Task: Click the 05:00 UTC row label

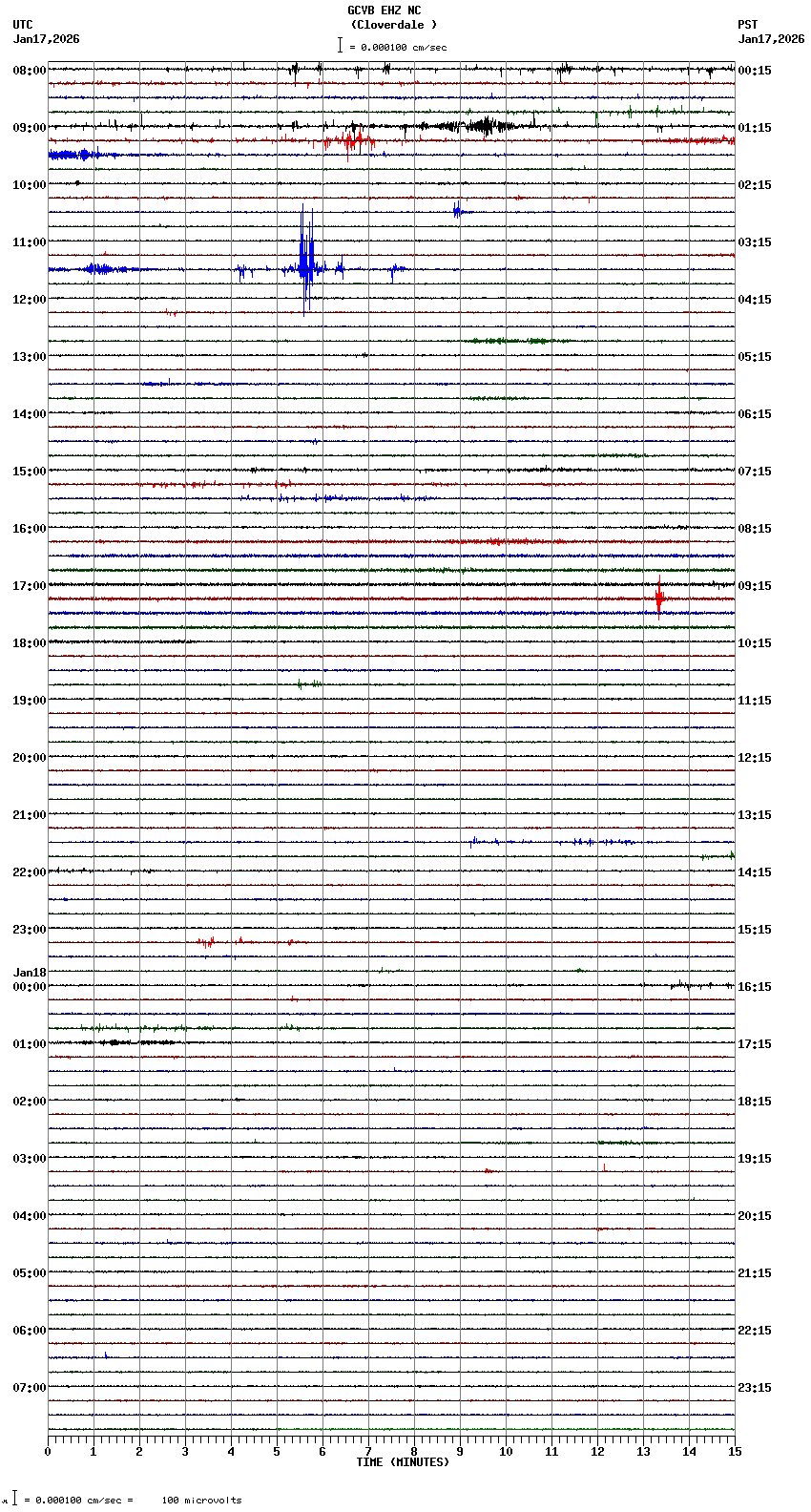Action: pos(30,1273)
